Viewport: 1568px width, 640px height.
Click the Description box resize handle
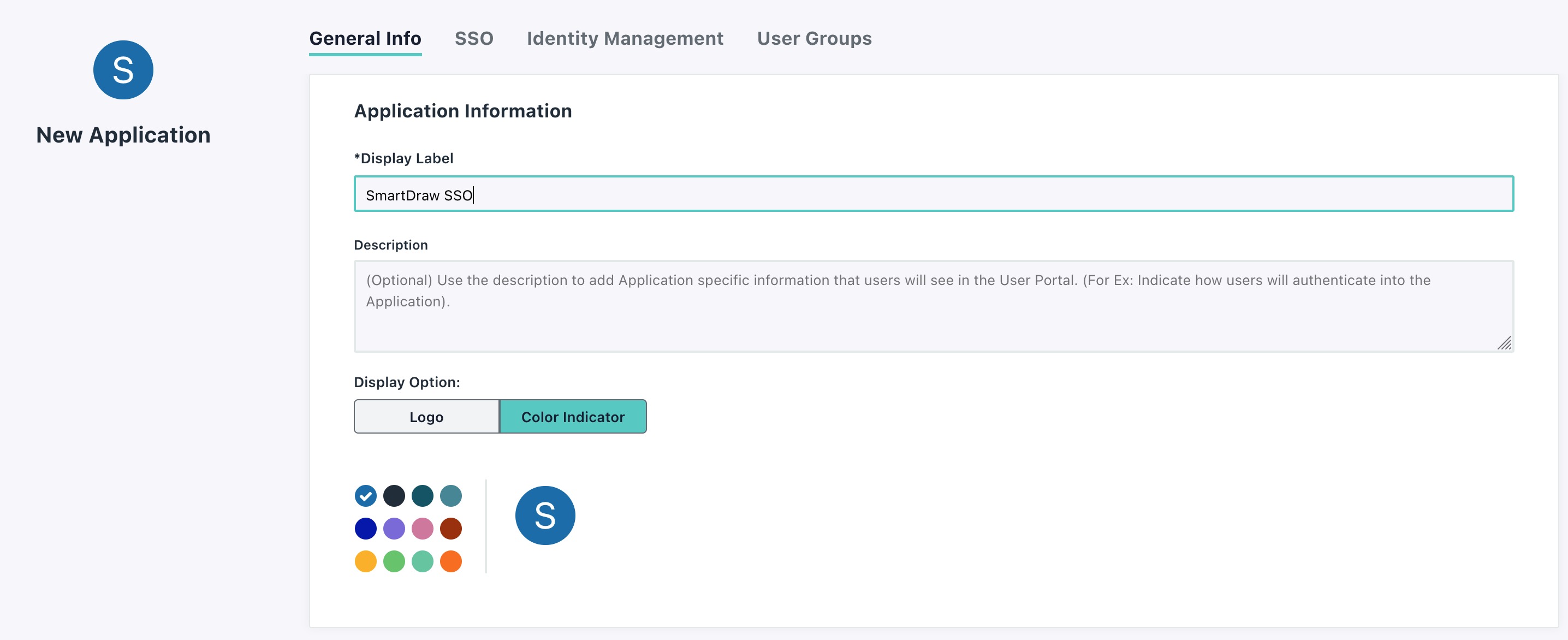click(x=1504, y=343)
